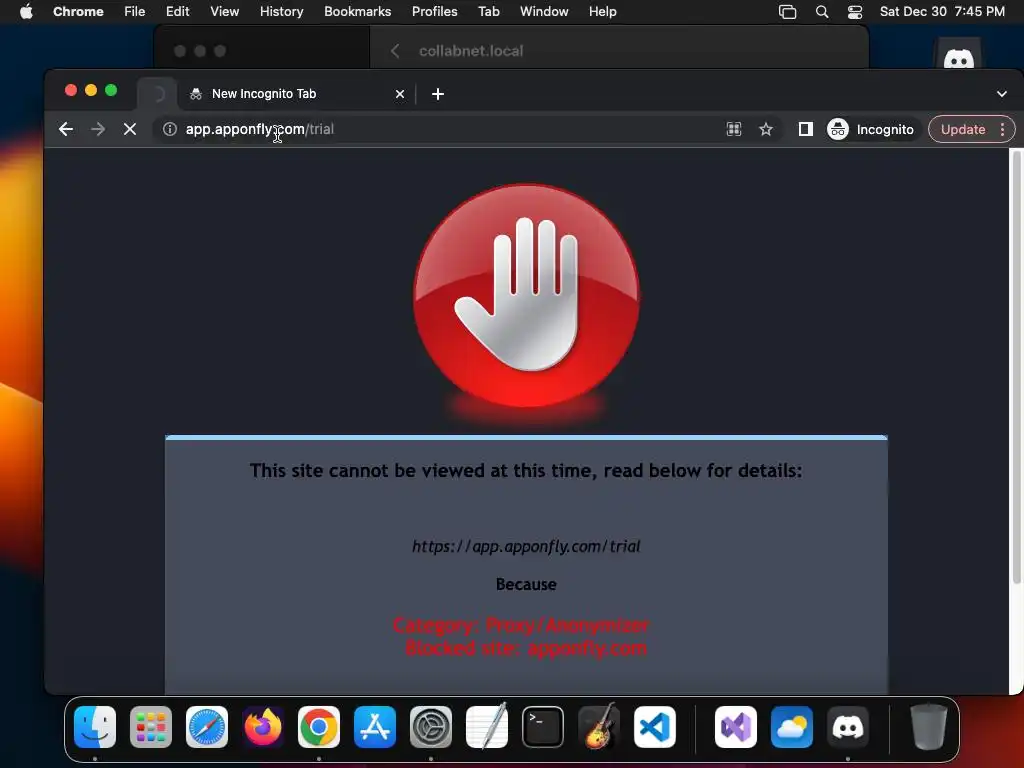Click back arrow in background collabnet.local window
1024x768 pixels.
pos(395,51)
